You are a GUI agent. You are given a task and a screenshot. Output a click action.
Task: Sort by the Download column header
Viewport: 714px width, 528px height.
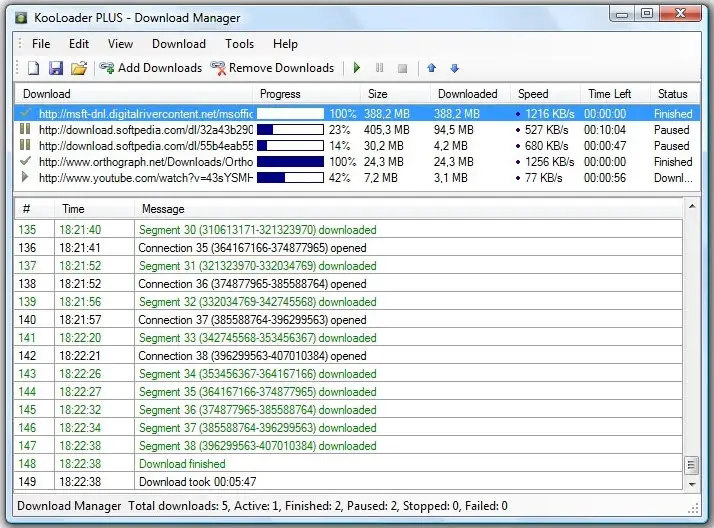tap(134, 94)
